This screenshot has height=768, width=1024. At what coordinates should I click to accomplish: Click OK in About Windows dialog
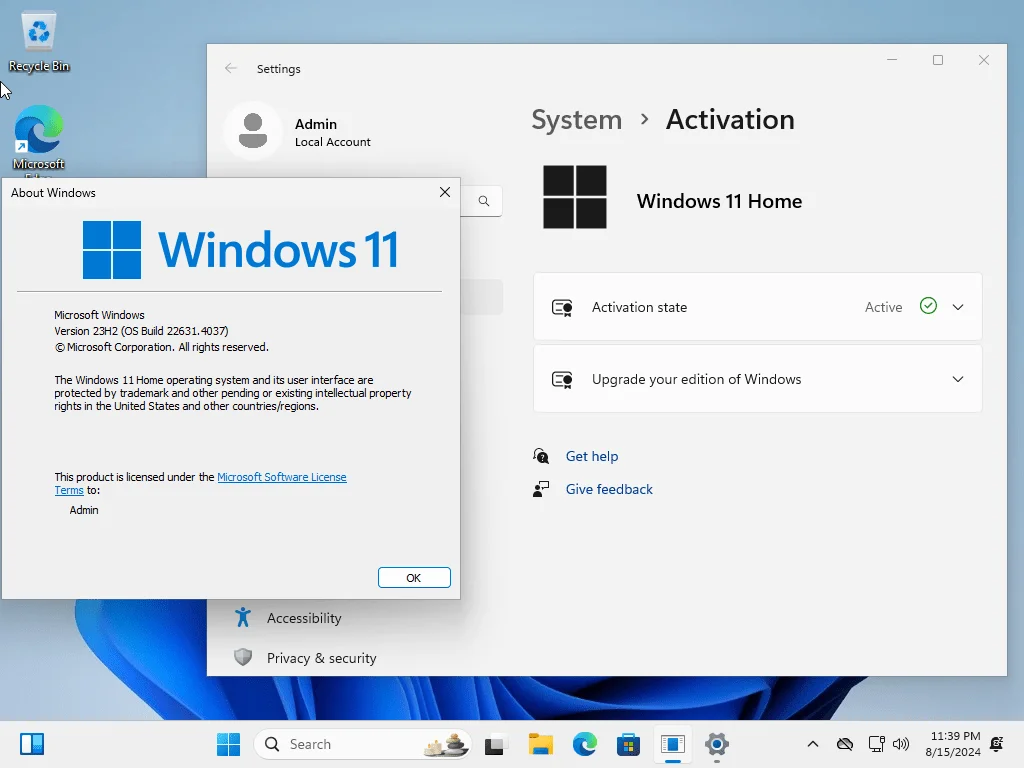point(414,577)
